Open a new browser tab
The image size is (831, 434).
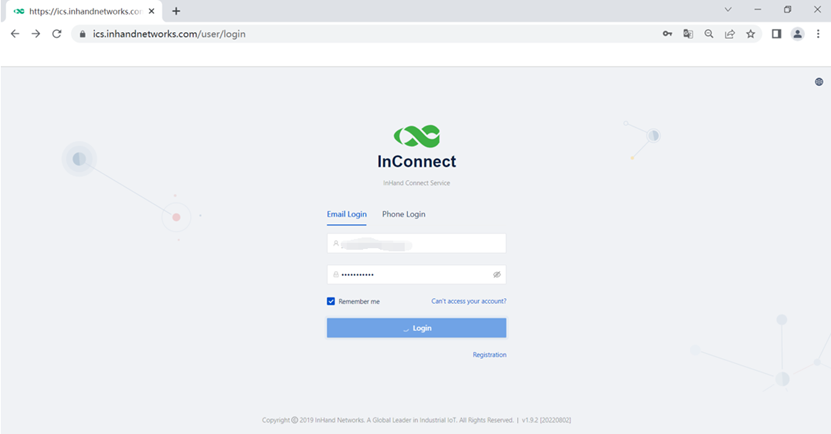176,11
